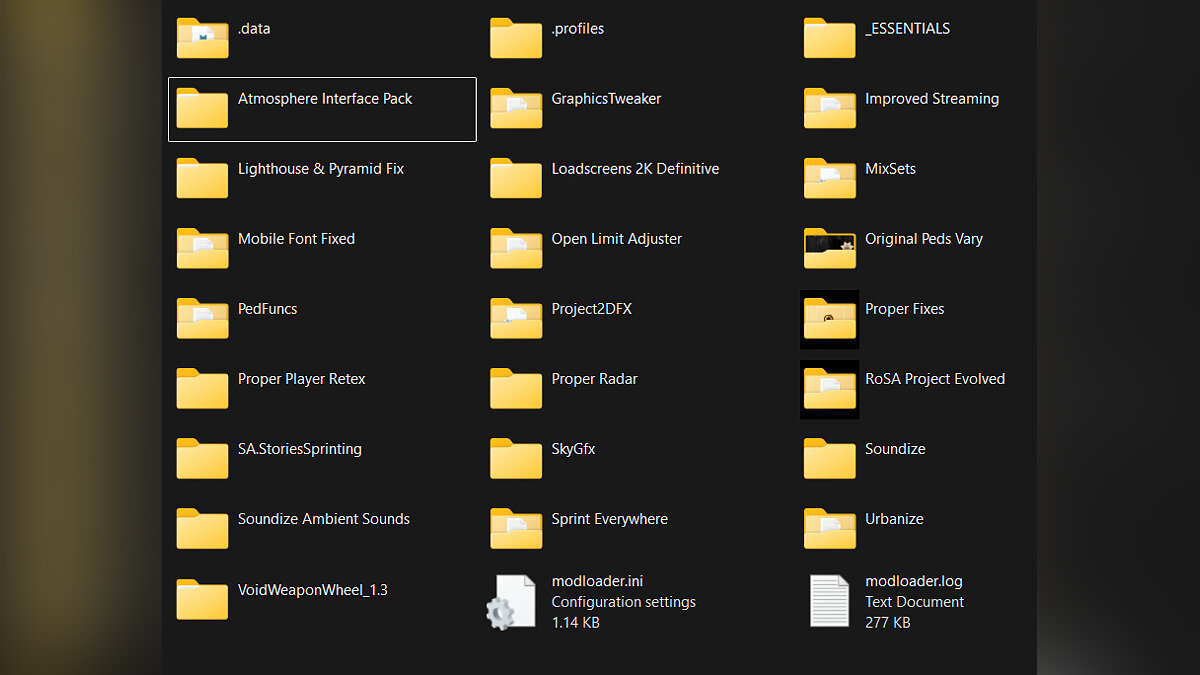Image resolution: width=1200 pixels, height=675 pixels.
Task: Select the VoidWeaponWheel_1.3 folder icon
Action: 203,599
